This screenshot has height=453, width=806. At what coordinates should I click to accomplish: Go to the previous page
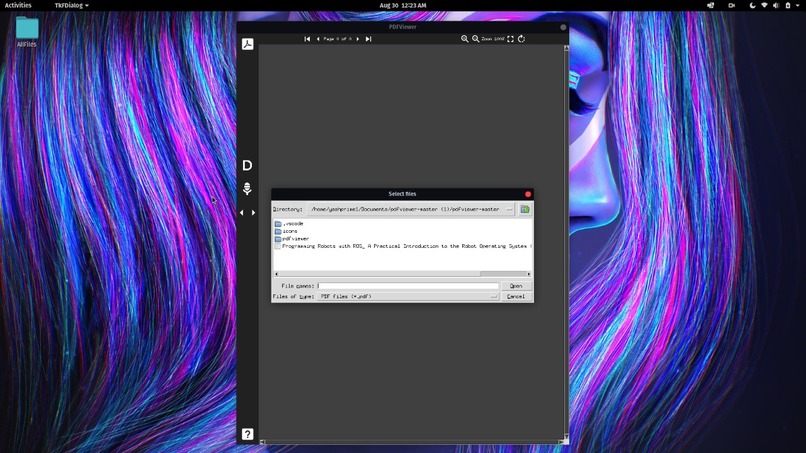(x=318, y=39)
